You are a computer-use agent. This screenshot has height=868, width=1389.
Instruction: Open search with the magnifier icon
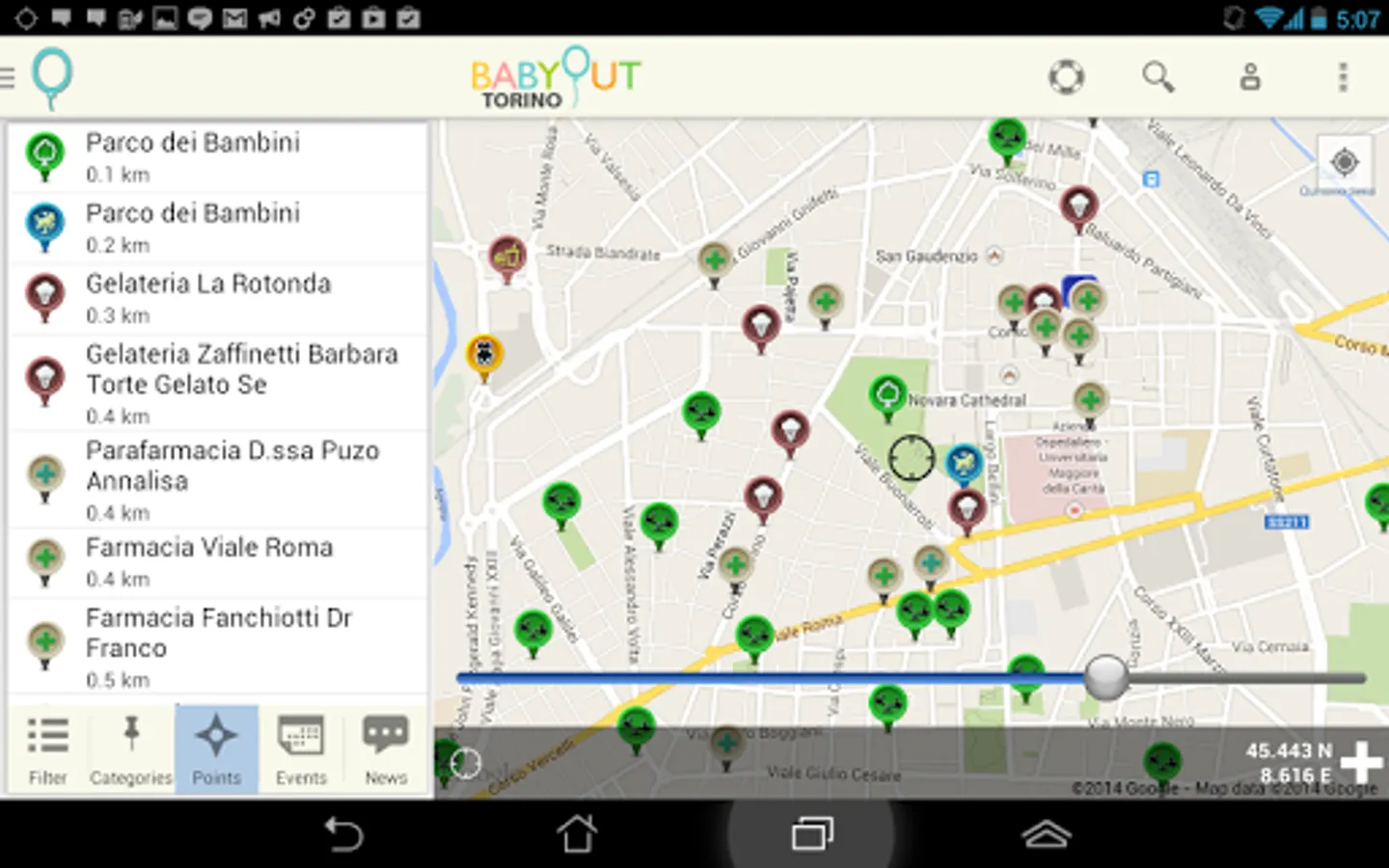coord(1157,77)
